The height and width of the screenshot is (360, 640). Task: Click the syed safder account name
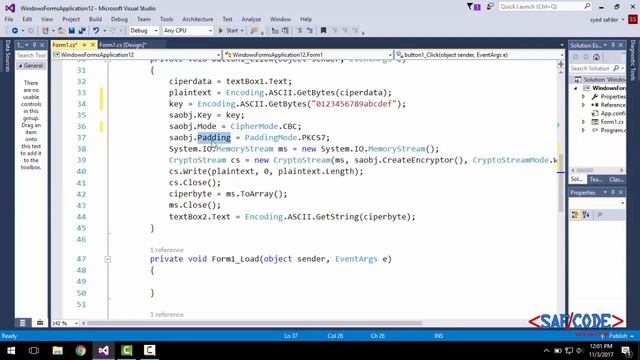tap(604, 20)
